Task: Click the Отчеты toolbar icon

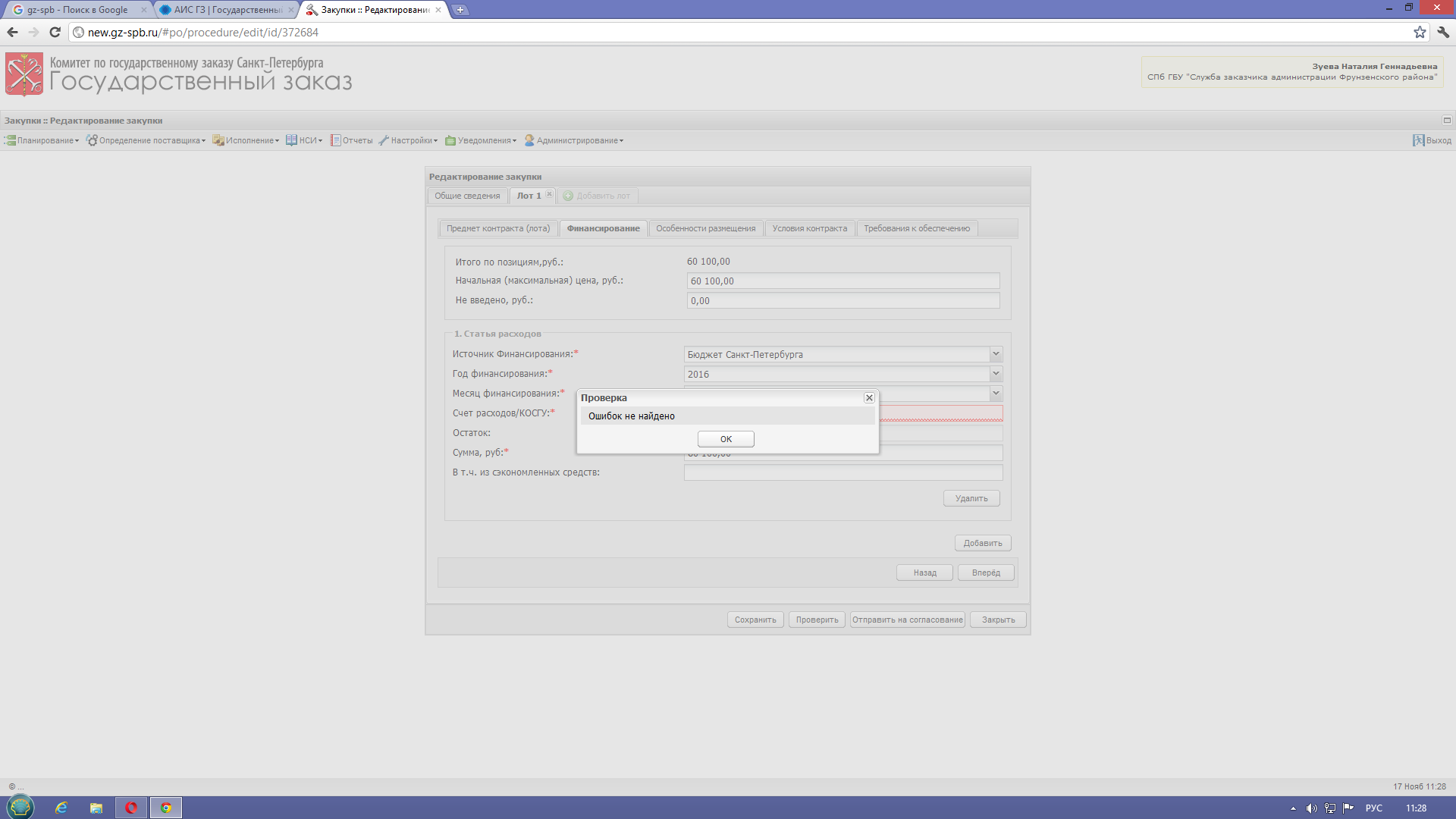Action: pyautogui.click(x=335, y=140)
